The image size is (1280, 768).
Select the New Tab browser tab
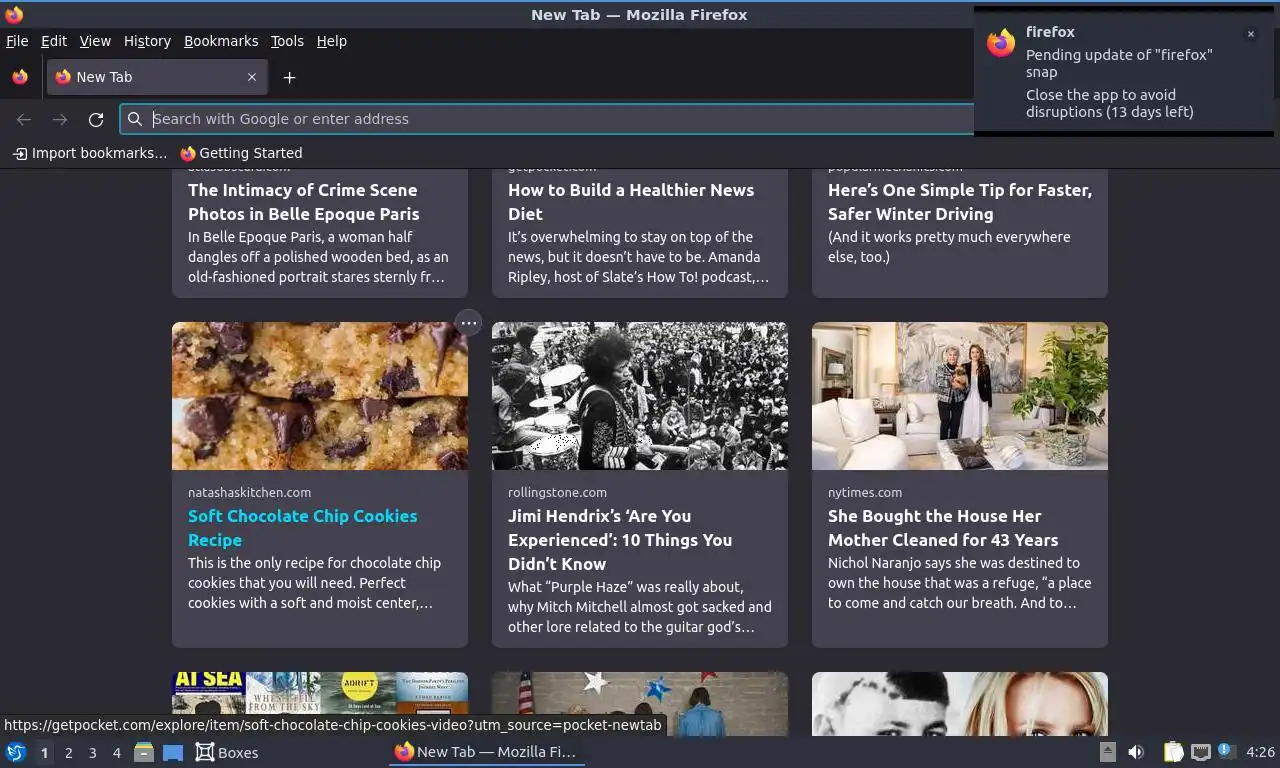coord(157,77)
